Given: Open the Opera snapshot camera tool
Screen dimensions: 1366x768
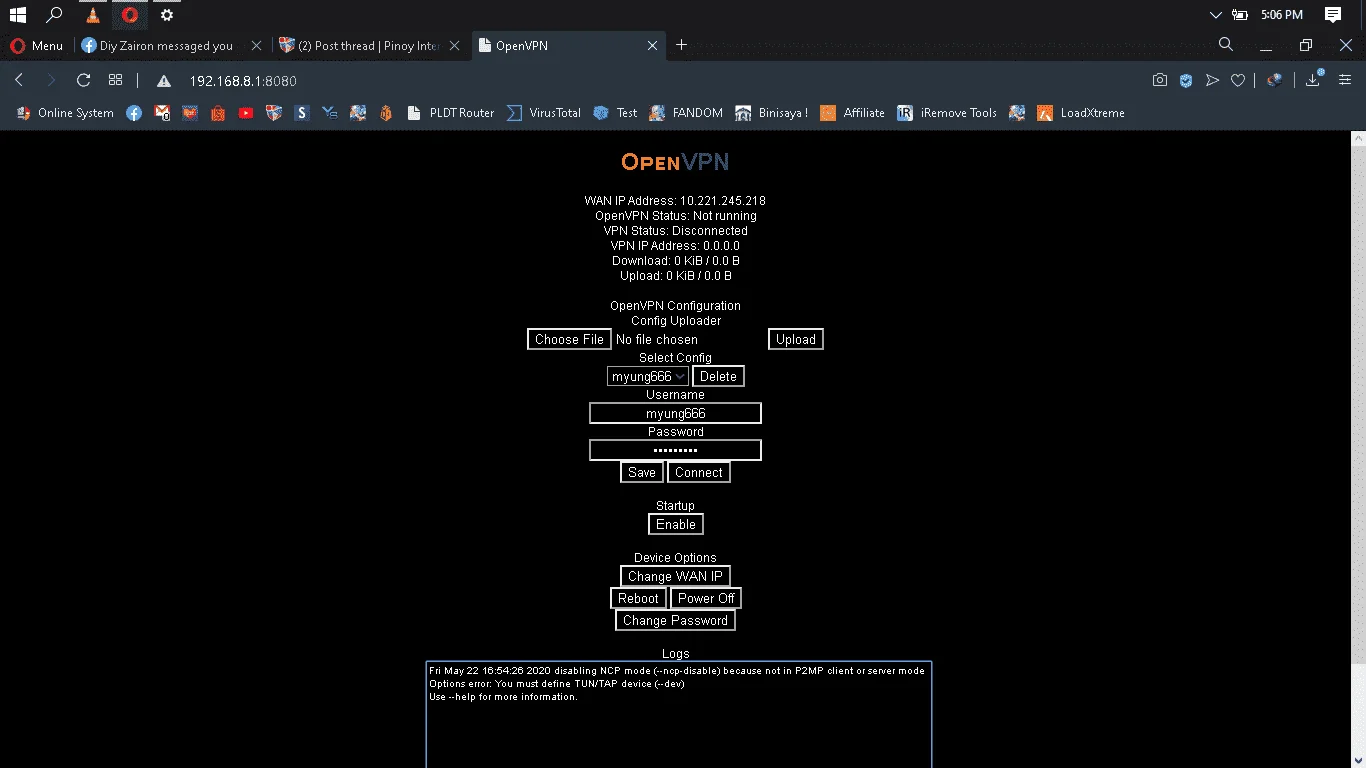Looking at the screenshot, I should click(x=1160, y=80).
